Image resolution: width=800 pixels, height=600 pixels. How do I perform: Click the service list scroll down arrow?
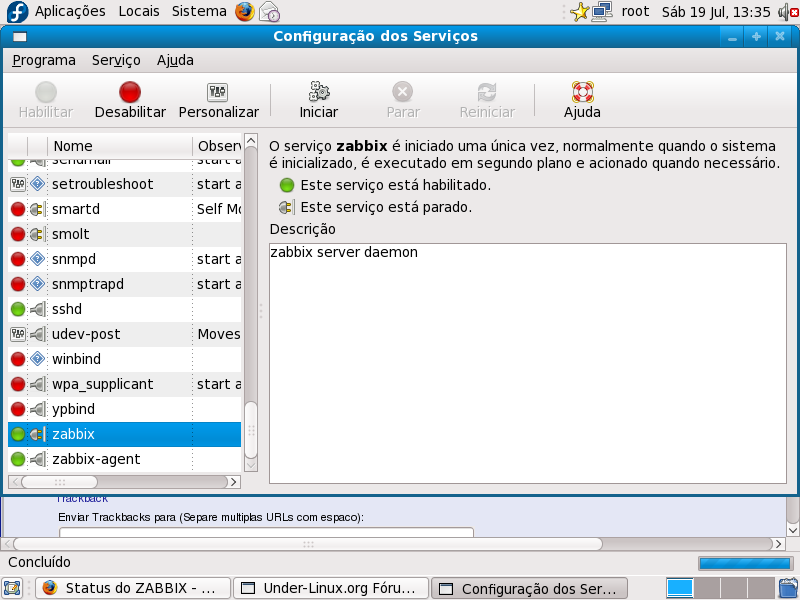(251, 465)
